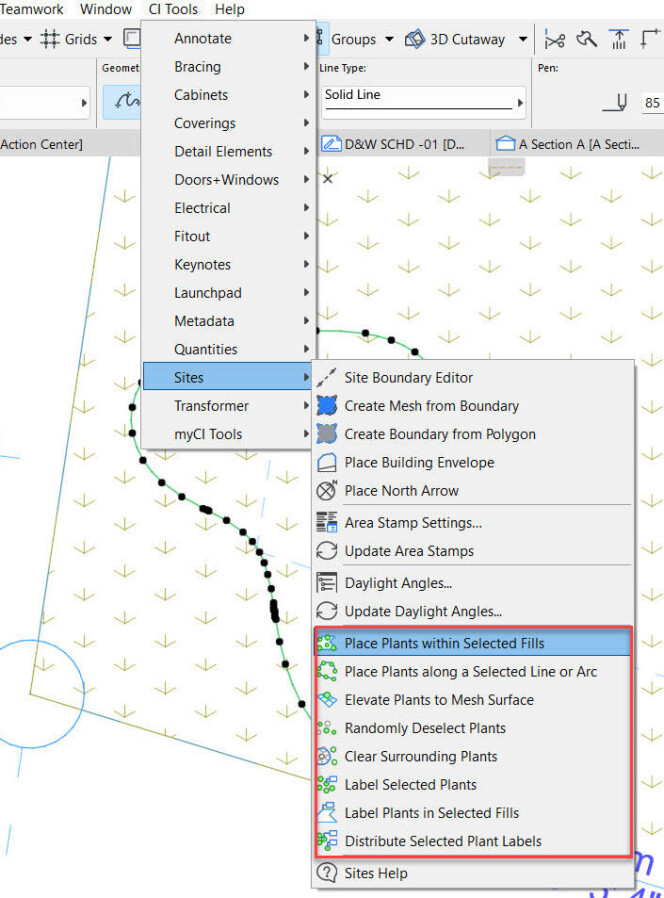Switch to the A Section A tab
Viewport: 664px width, 898px height.
(568, 144)
